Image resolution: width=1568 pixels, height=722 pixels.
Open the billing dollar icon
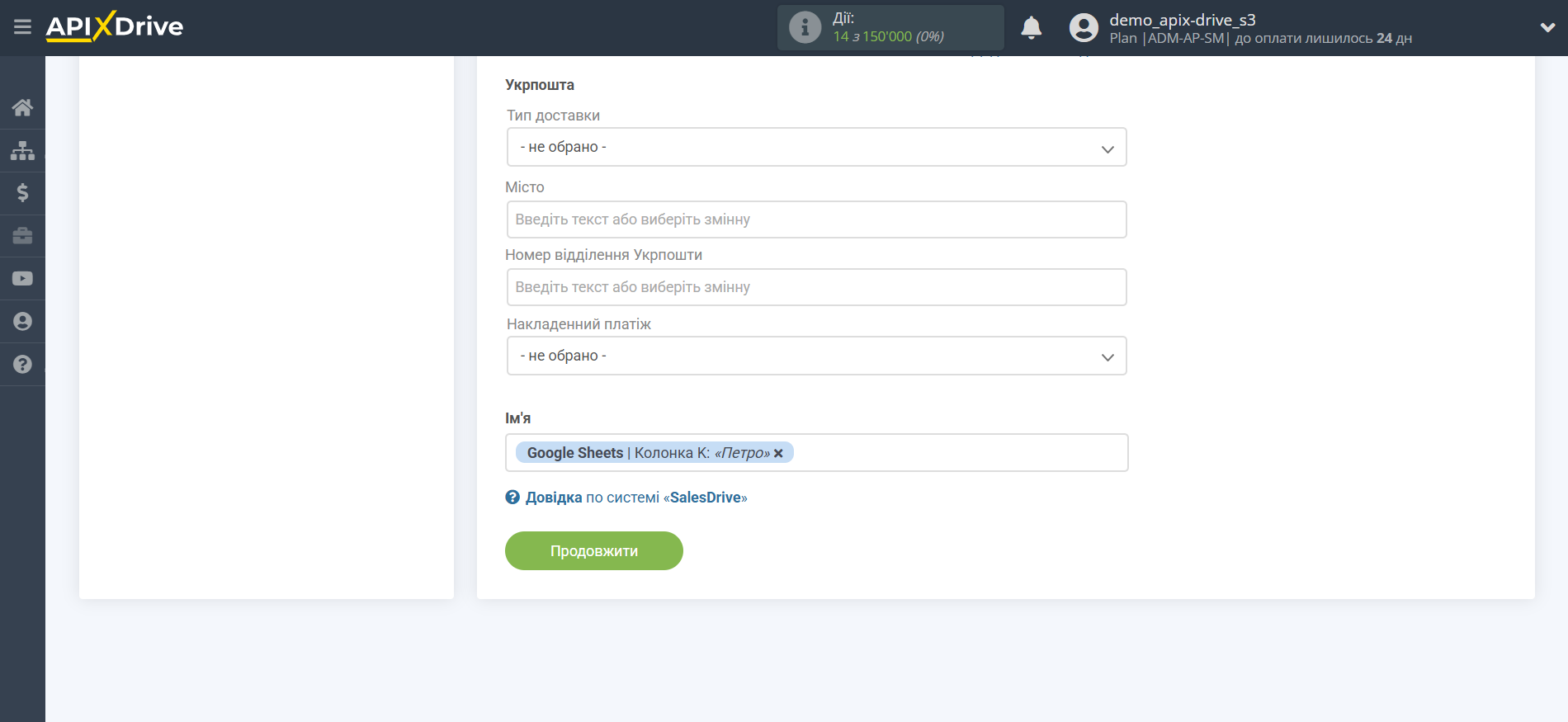(x=22, y=193)
